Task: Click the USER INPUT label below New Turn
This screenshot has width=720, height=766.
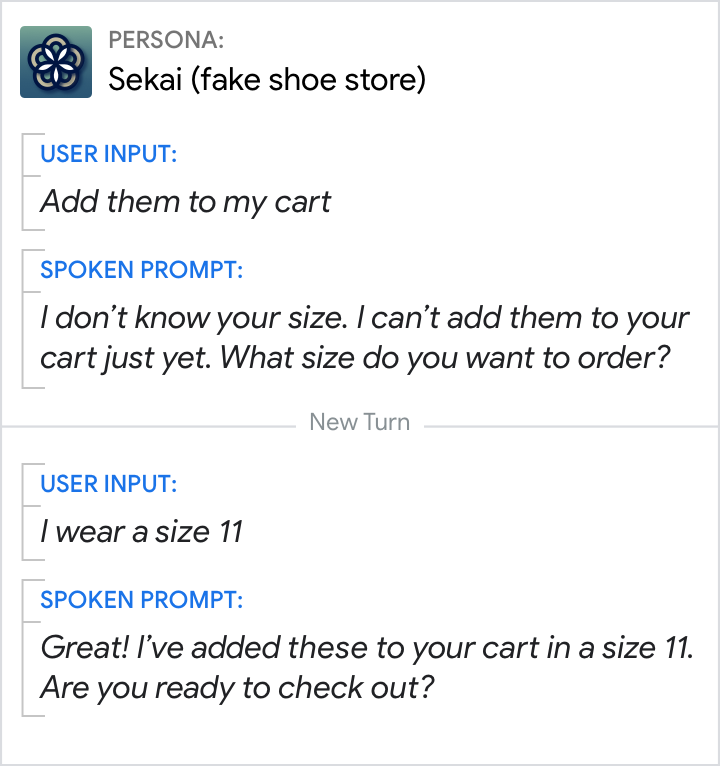Action: pyautogui.click(x=109, y=484)
